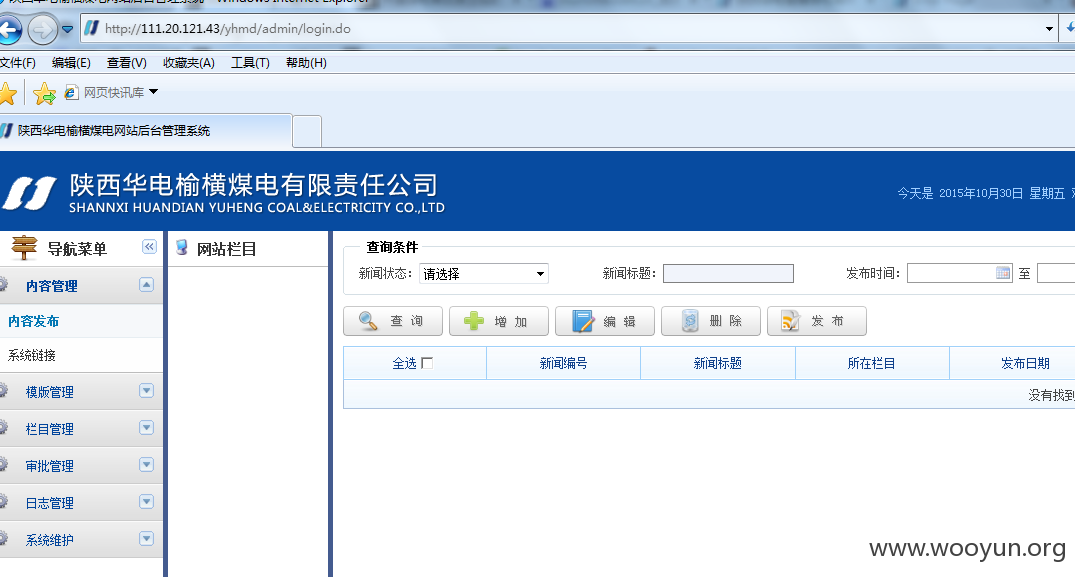Open the 收藏夹(A) menu

pyautogui.click(x=189, y=63)
